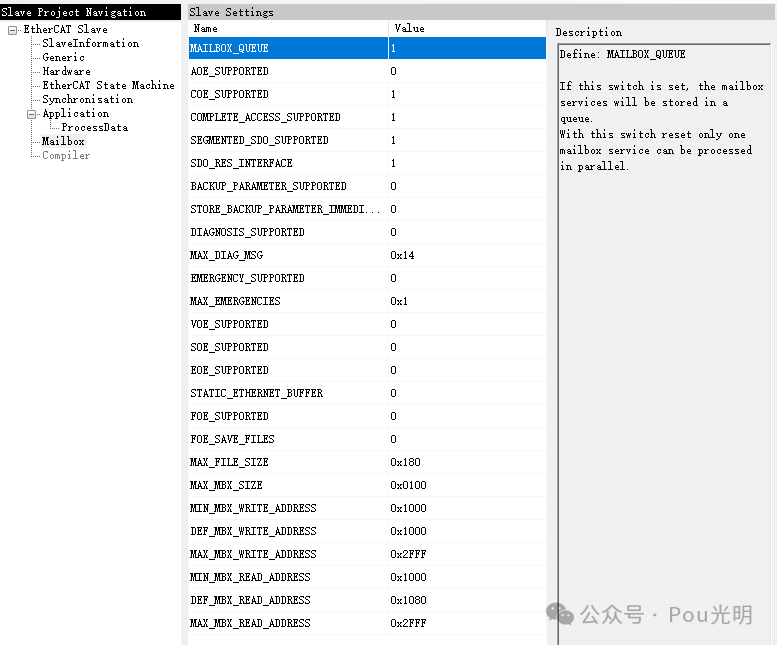Select the MAILBOX_QUEUE row

click(367, 48)
